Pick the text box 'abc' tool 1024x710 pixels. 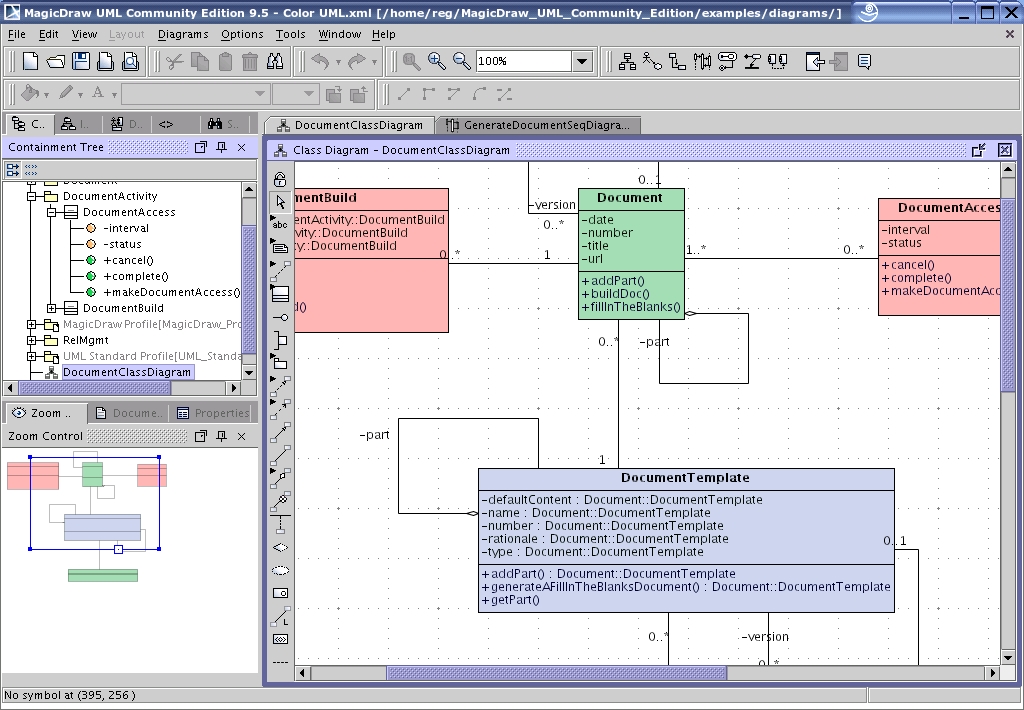280,224
